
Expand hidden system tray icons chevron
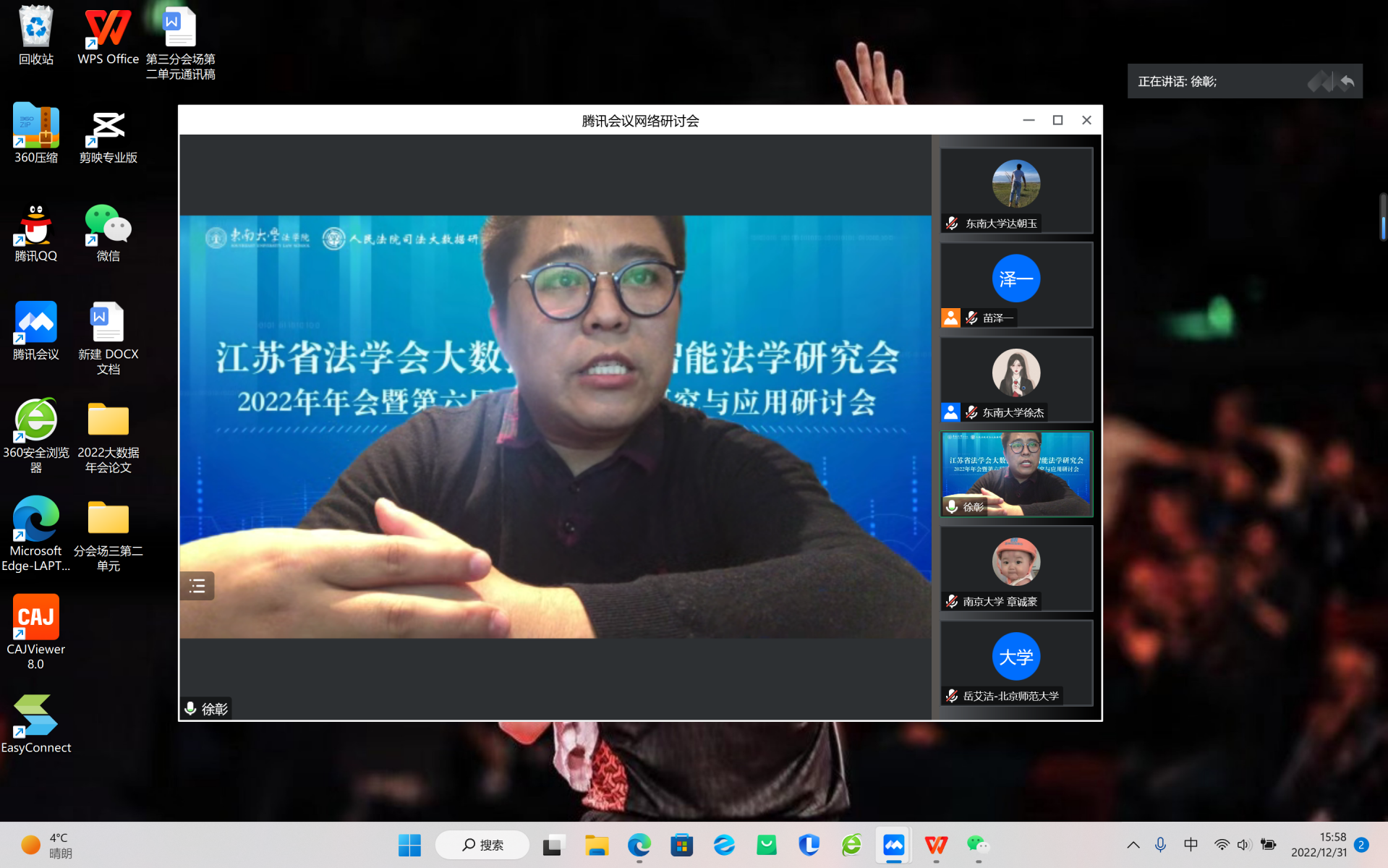pos(1133,845)
